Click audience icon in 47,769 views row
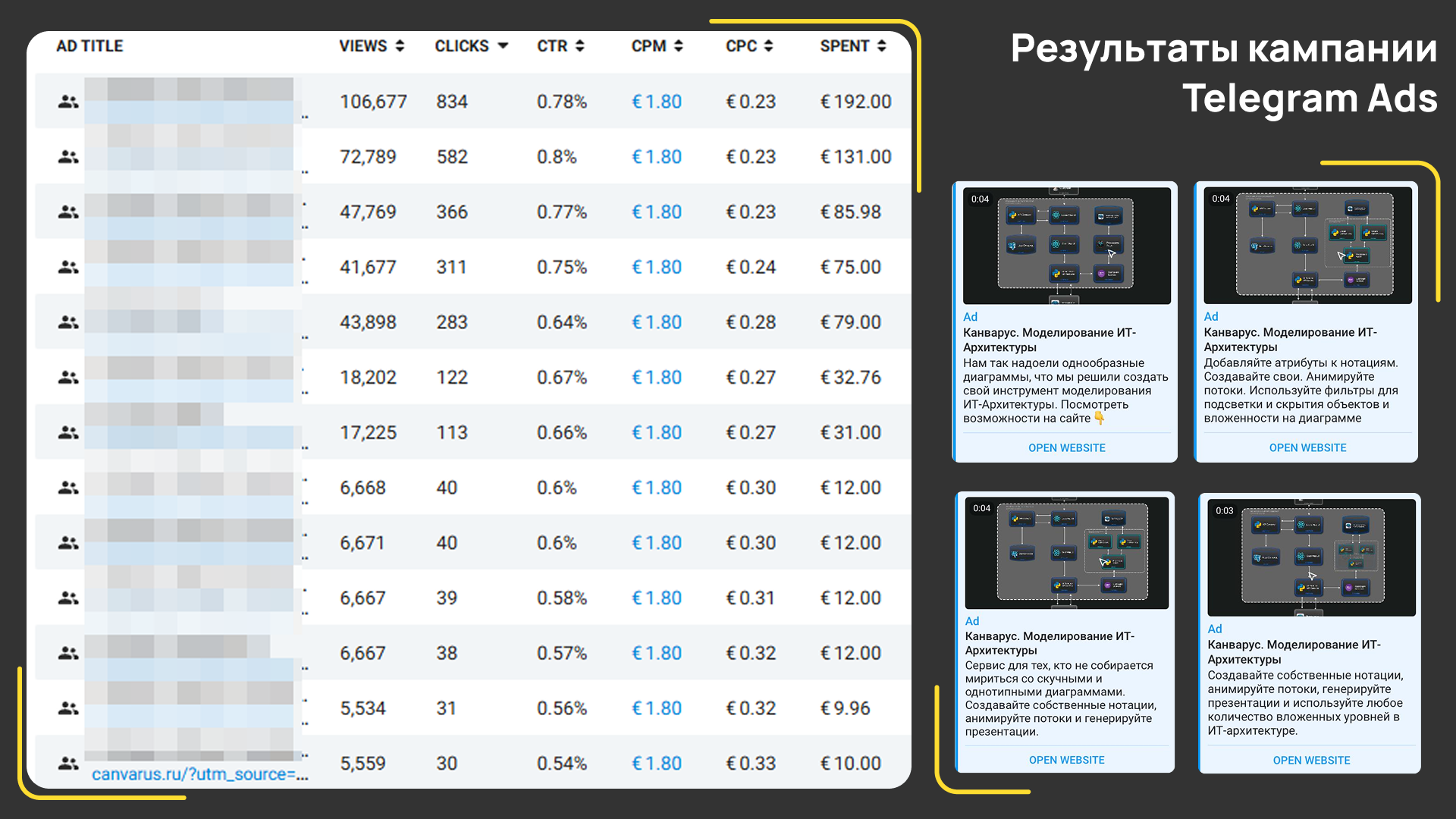 tap(68, 212)
